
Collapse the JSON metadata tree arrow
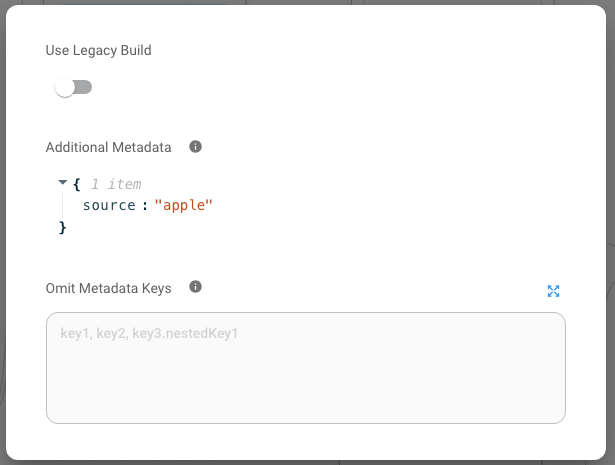point(63,183)
